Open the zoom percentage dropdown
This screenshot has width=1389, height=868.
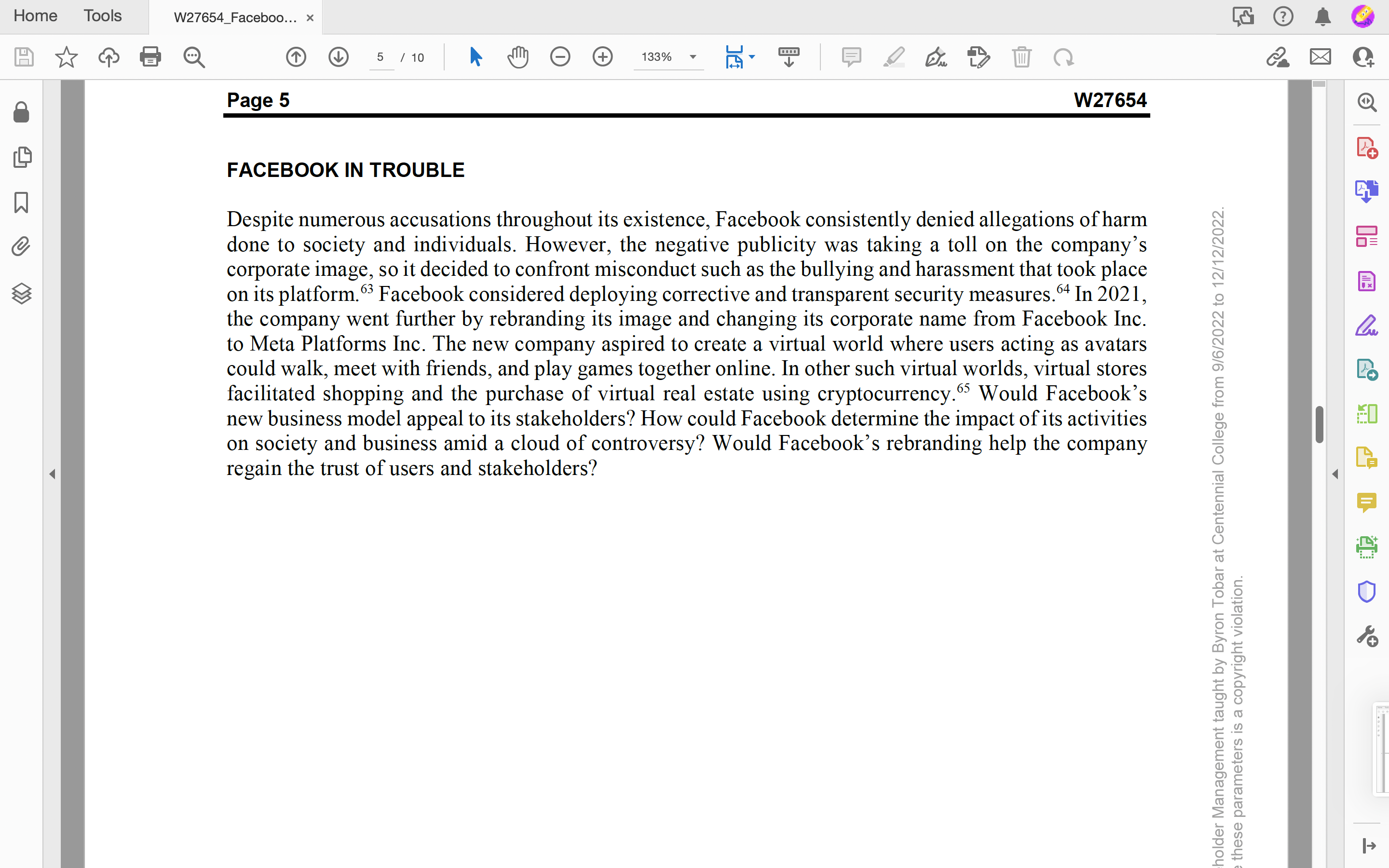[x=693, y=57]
